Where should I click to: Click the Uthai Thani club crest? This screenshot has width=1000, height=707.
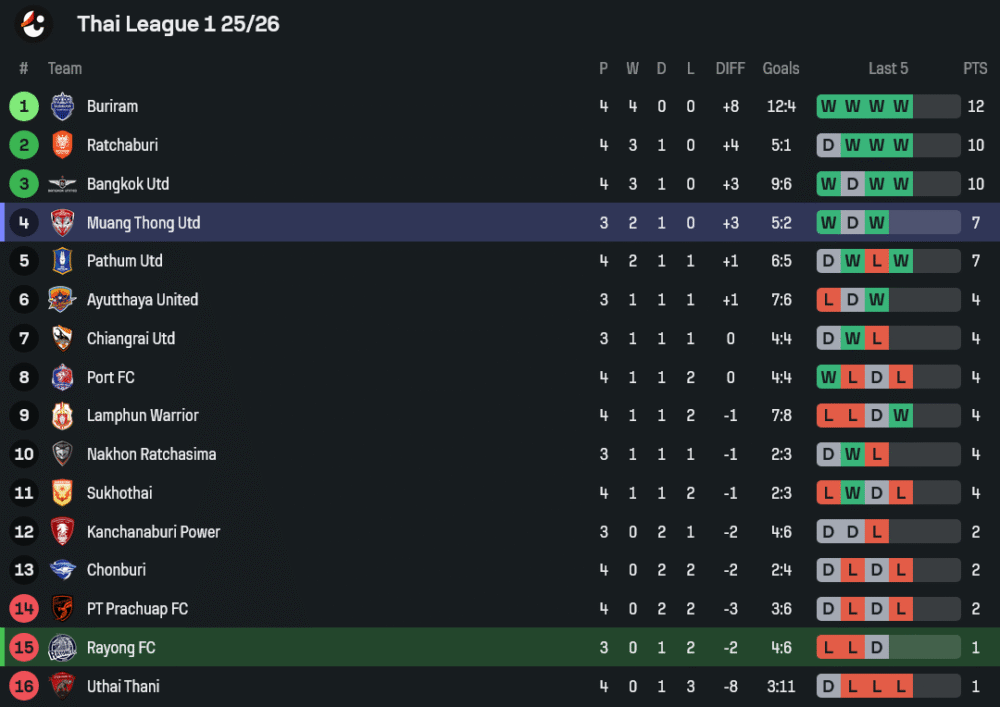(x=62, y=686)
